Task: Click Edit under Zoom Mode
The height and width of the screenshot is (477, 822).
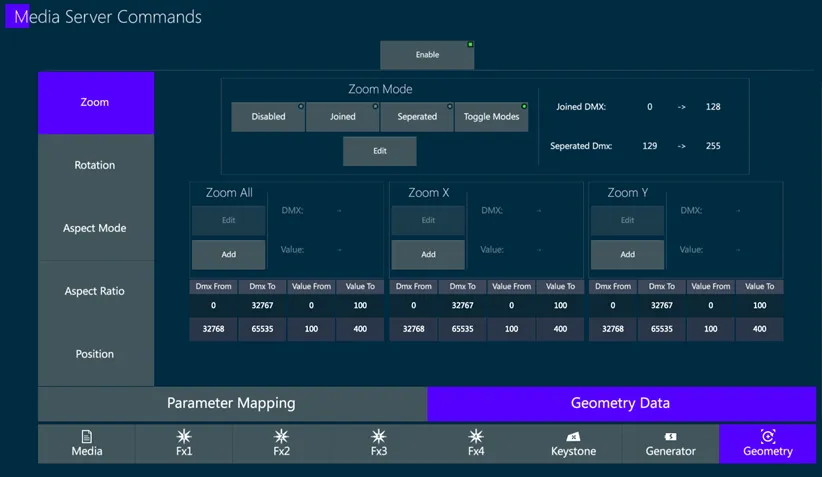Action: pyautogui.click(x=380, y=151)
